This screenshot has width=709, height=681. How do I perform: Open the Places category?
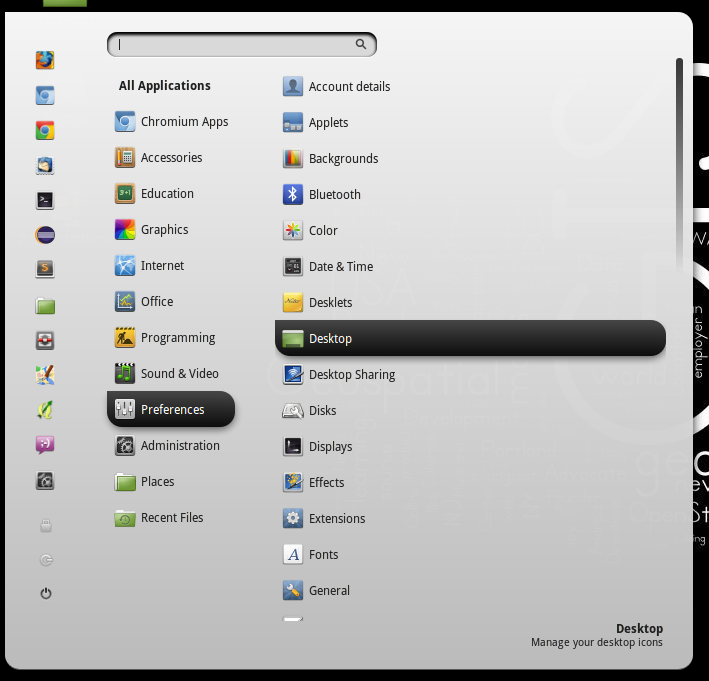(171, 482)
